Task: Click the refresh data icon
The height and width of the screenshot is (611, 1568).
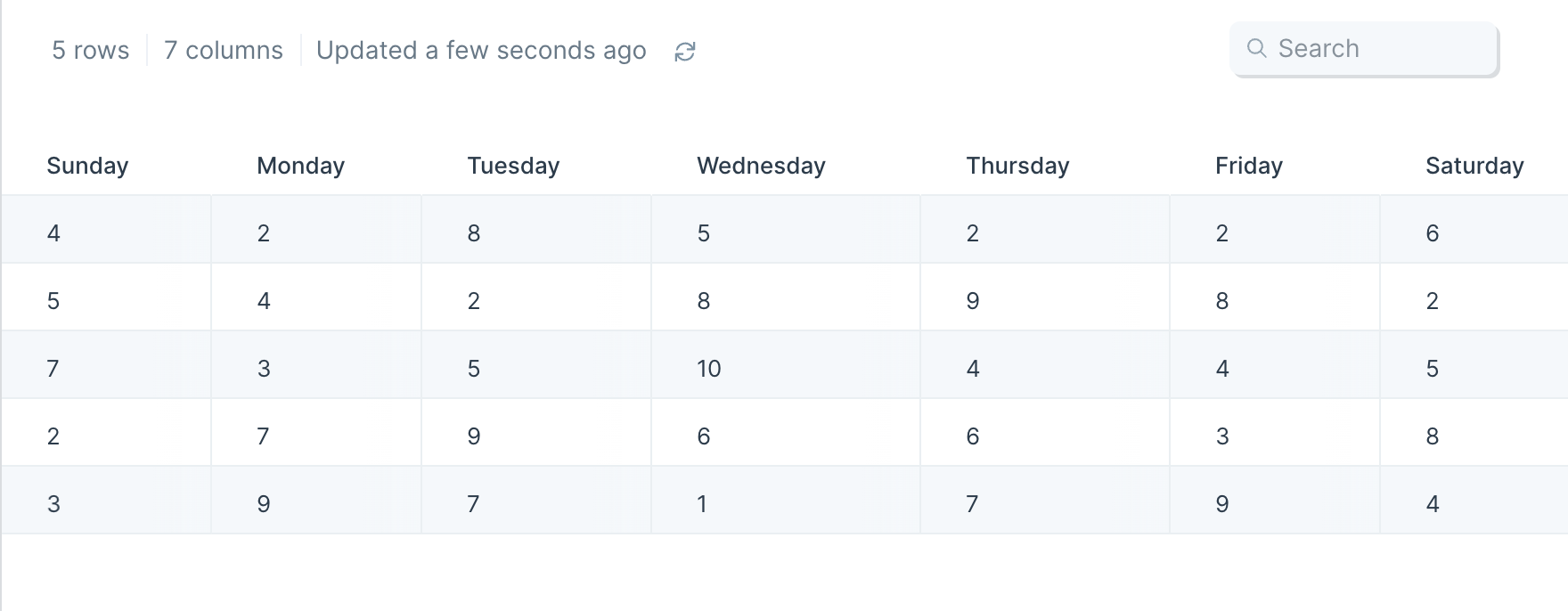Action: click(684, 52)
